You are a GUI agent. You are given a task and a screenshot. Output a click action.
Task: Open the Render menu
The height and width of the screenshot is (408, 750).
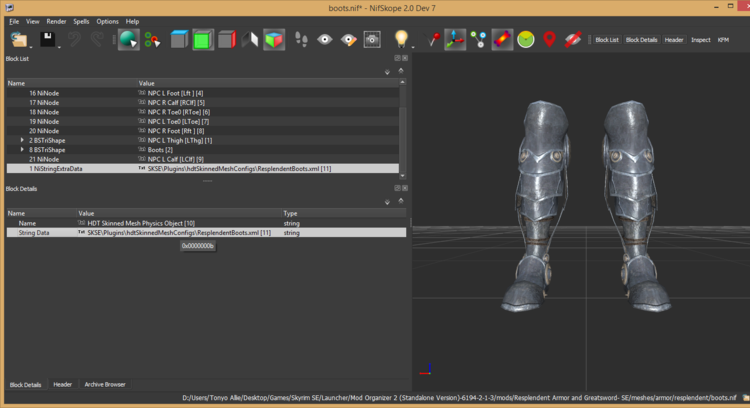click(56, 22)
